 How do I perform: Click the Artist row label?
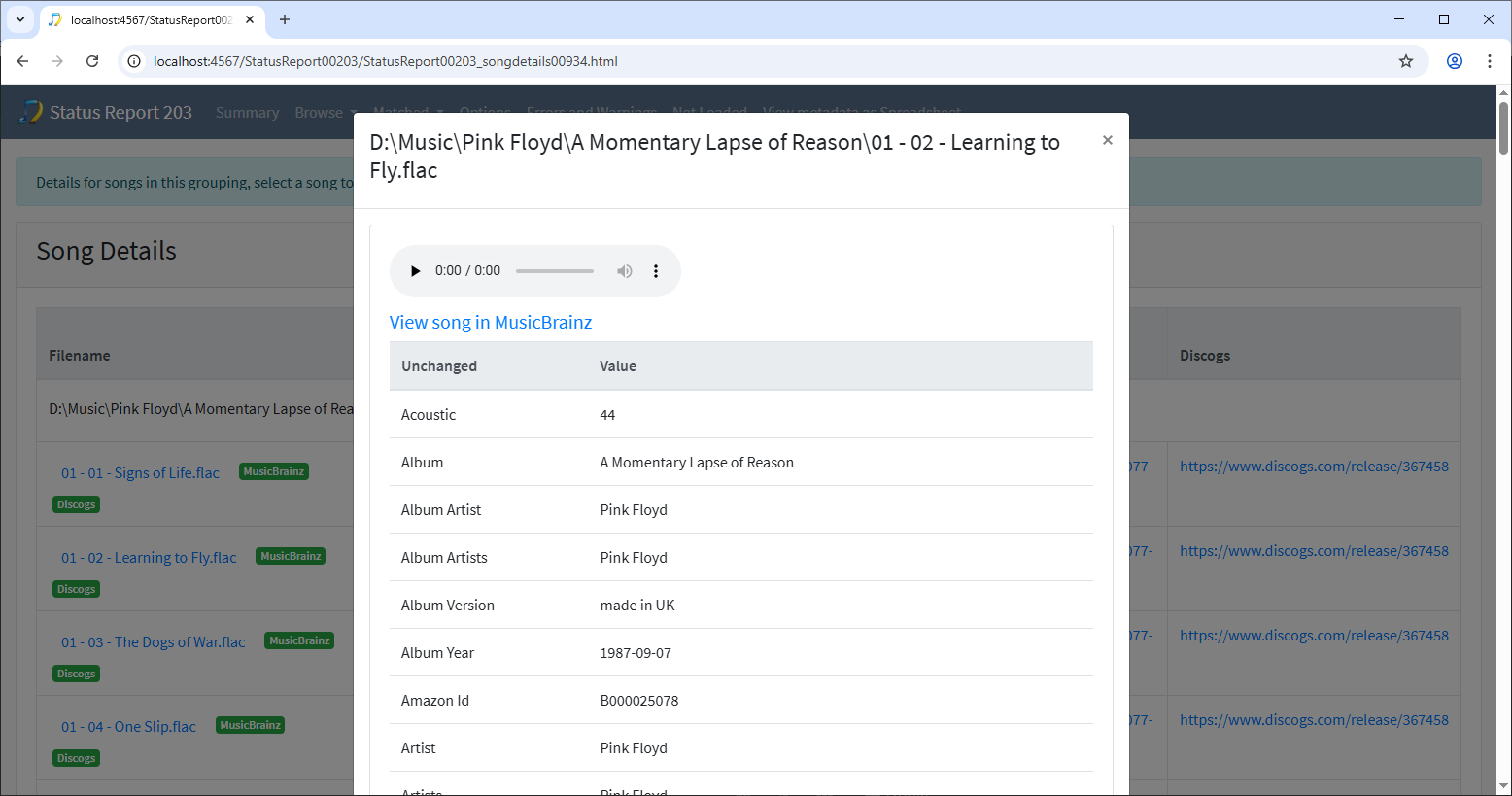point(418,748)
